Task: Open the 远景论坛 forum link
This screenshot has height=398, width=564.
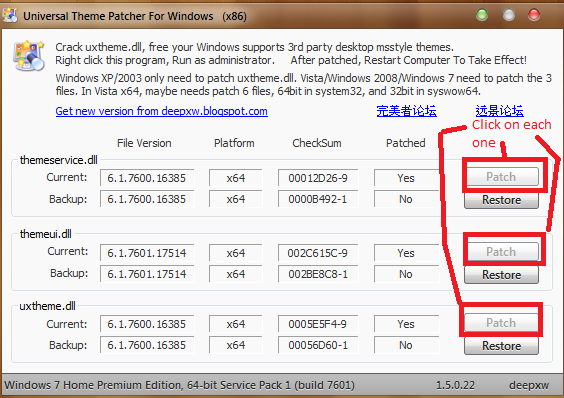Action: click(500, 111)
